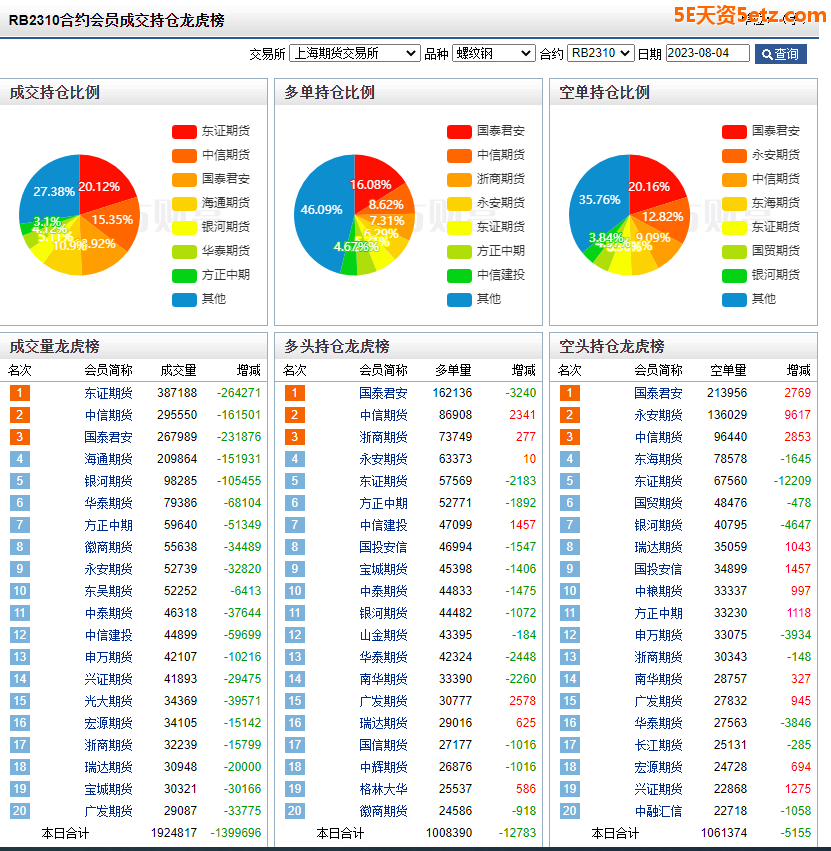Open 山金期货 in the 多头持仓龙虎榜 table
831x851 pixels.
[x=383, y=635]
